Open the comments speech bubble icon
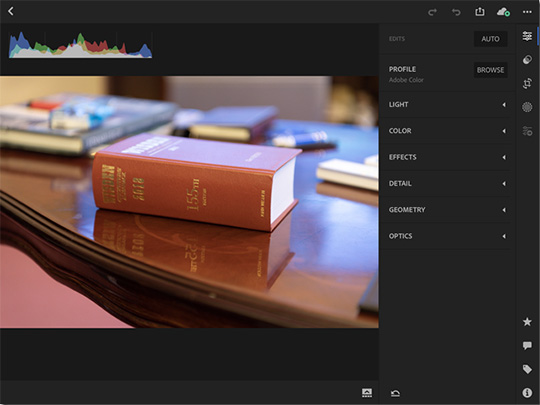540x405 pixels. [x=527, y=345]
